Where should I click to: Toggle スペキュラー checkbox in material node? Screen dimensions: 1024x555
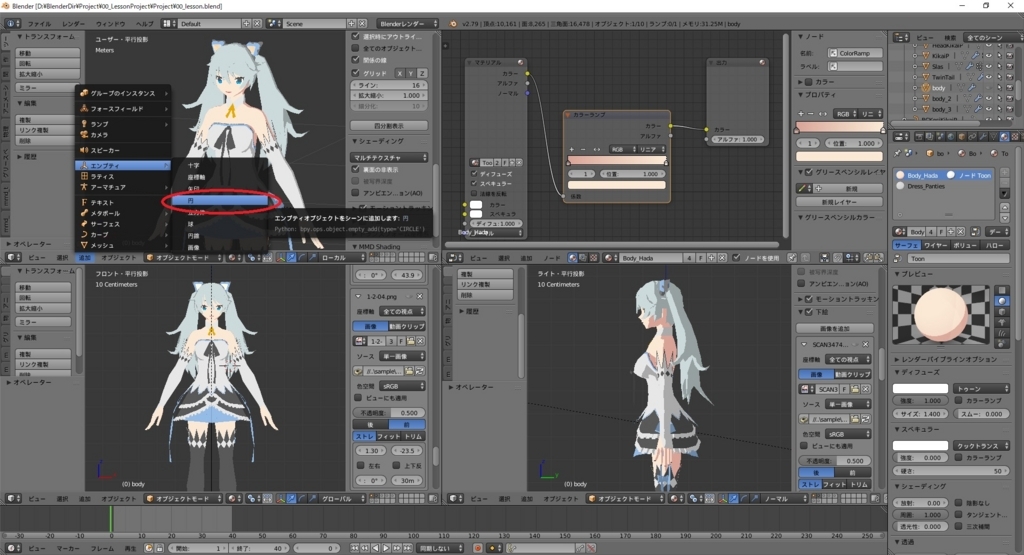(475, 183)
